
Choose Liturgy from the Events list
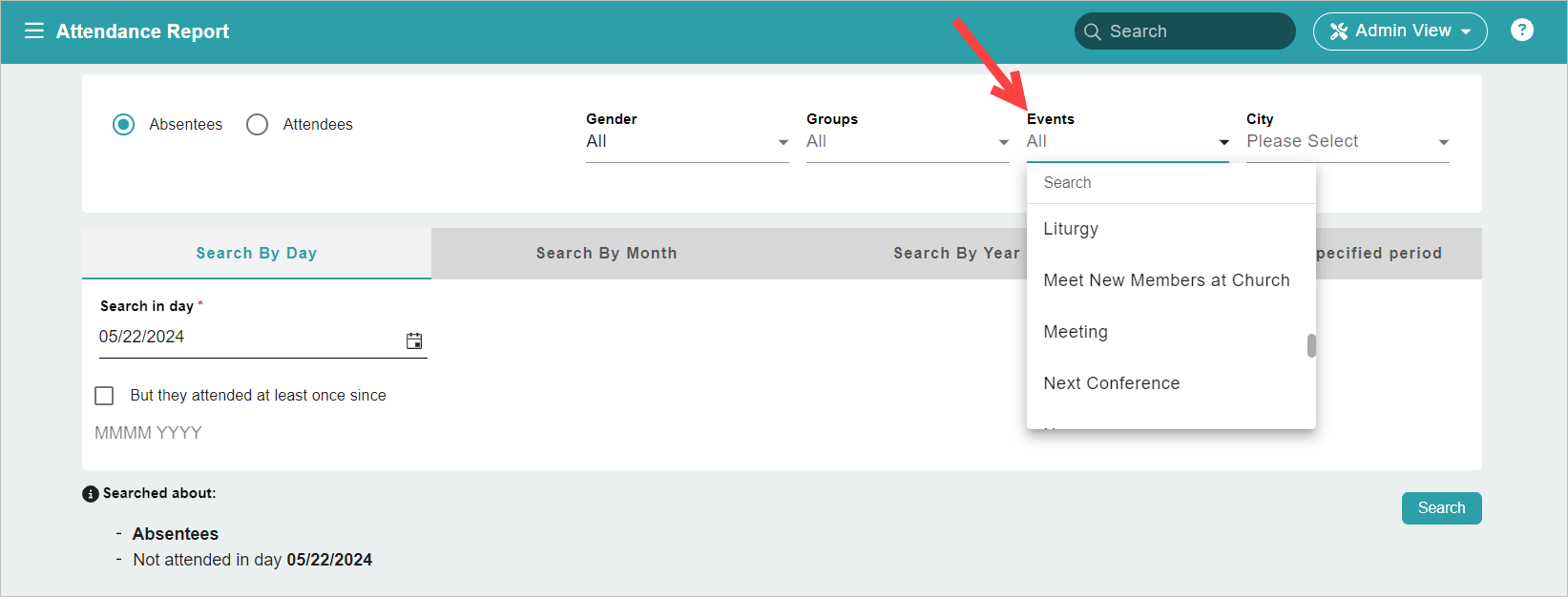click(1171, 229)
